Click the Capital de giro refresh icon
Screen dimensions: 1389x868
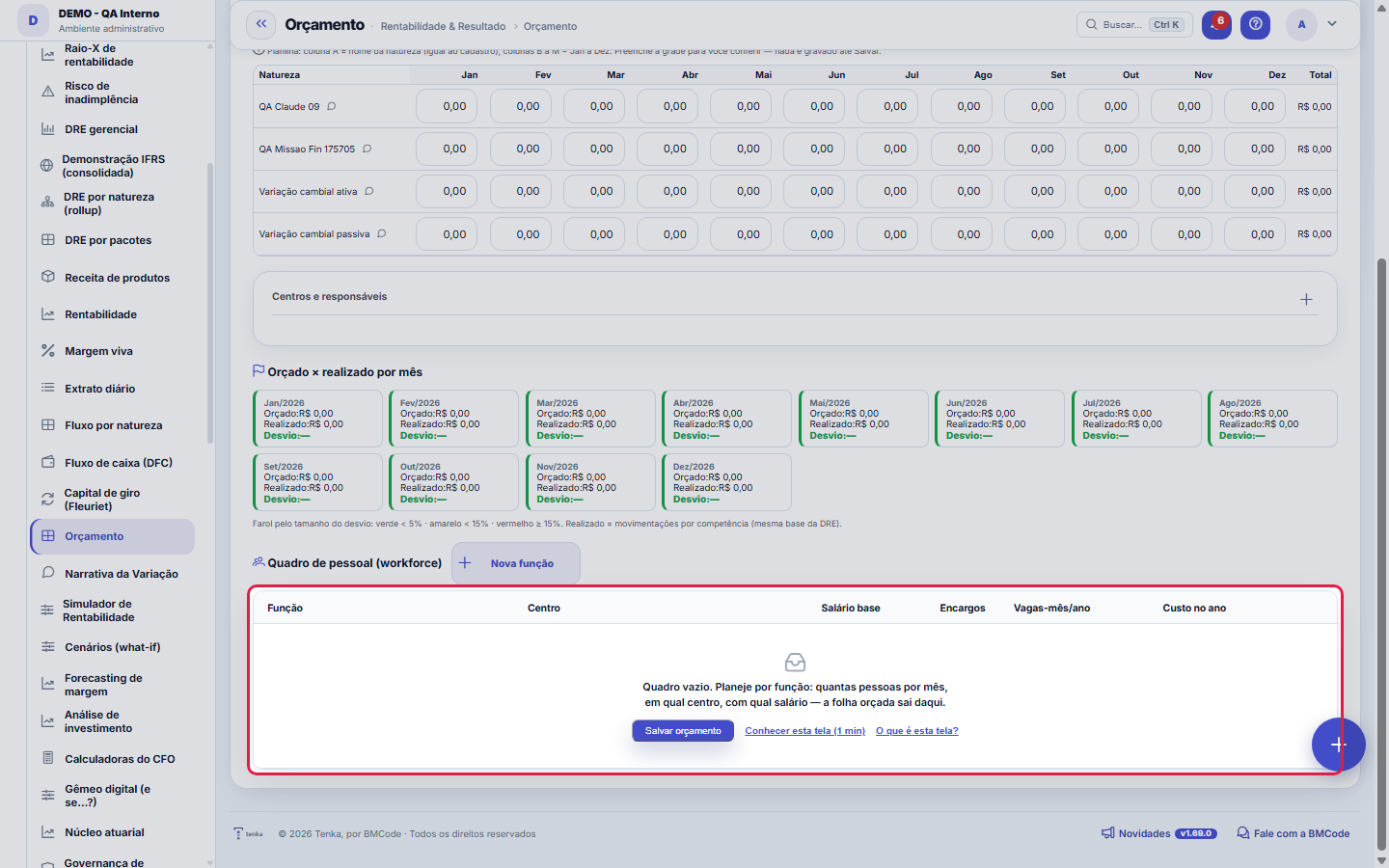click(47, 500)
